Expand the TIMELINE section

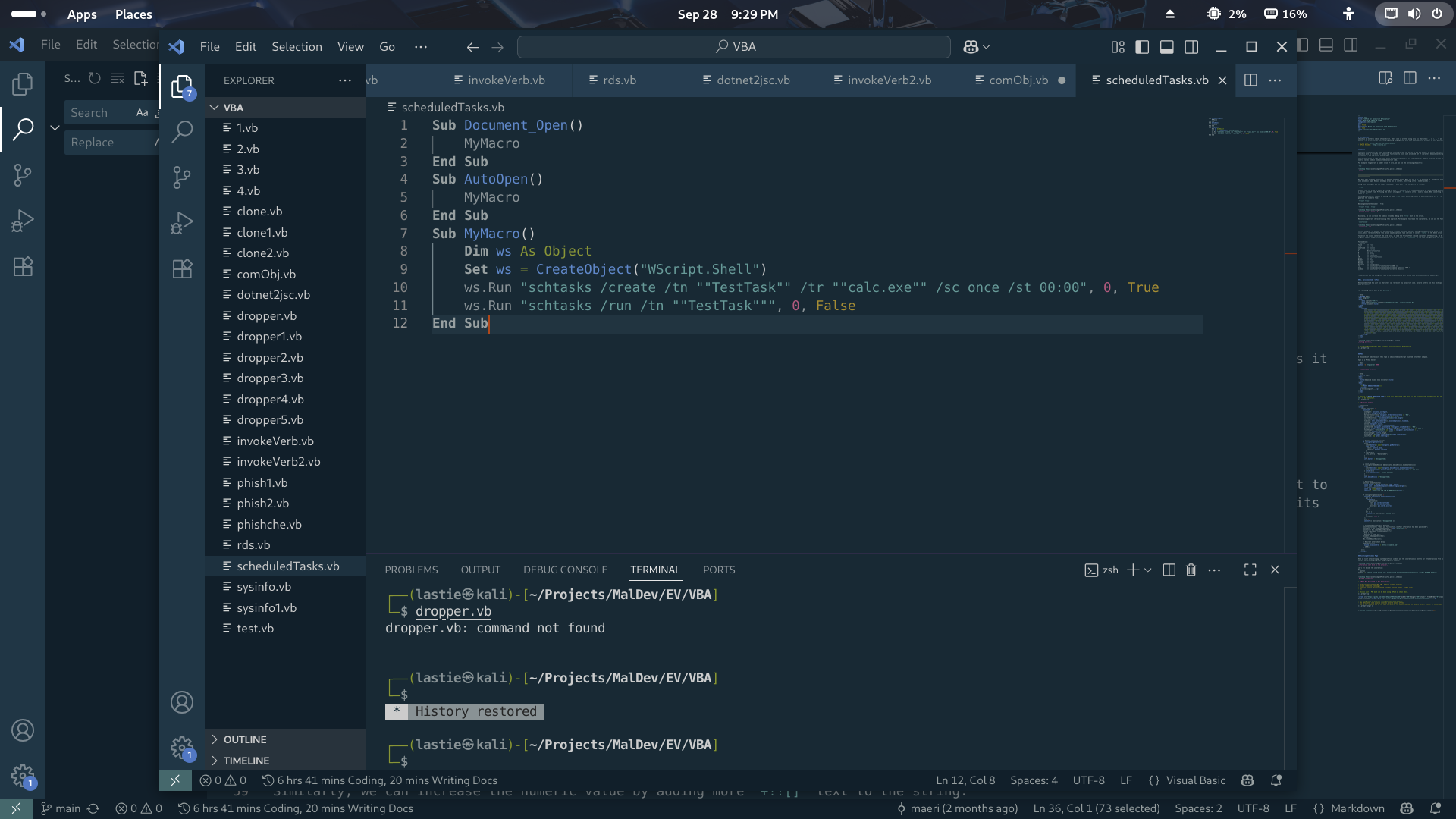(x=246, y=761)
